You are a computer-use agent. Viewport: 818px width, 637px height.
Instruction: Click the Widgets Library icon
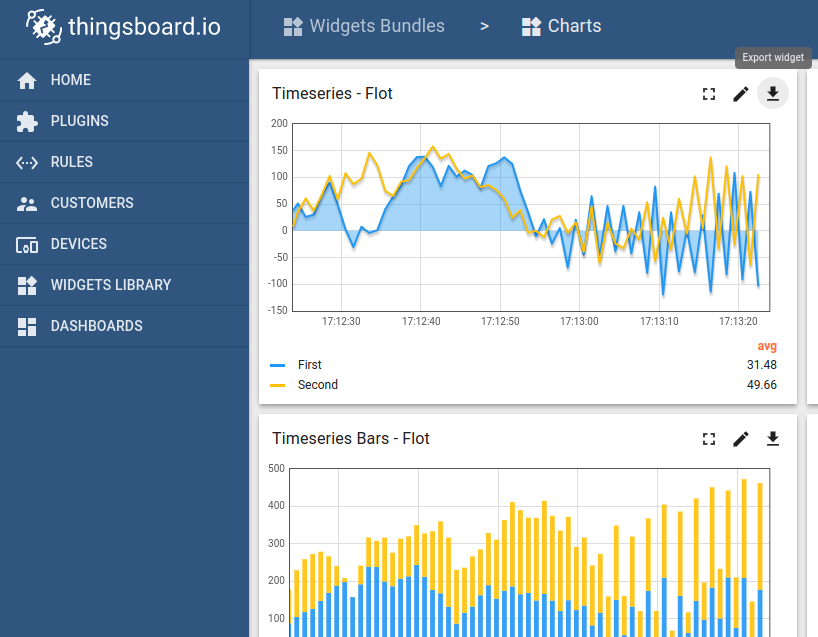(27, 285)
